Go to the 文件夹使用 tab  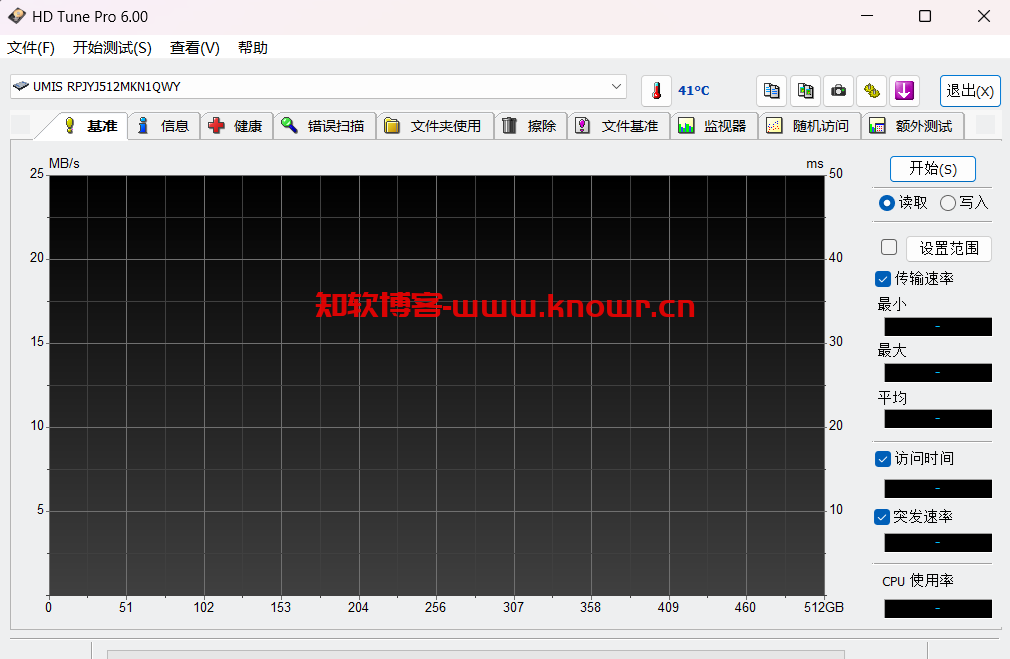coord(434,126)
